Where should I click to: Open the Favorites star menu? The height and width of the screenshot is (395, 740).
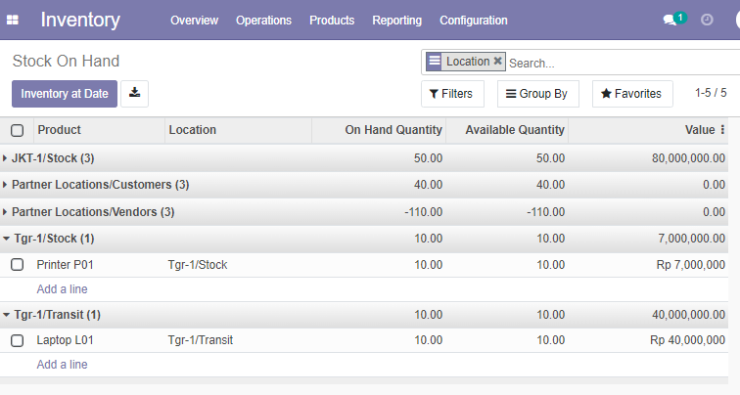point(632,94)
